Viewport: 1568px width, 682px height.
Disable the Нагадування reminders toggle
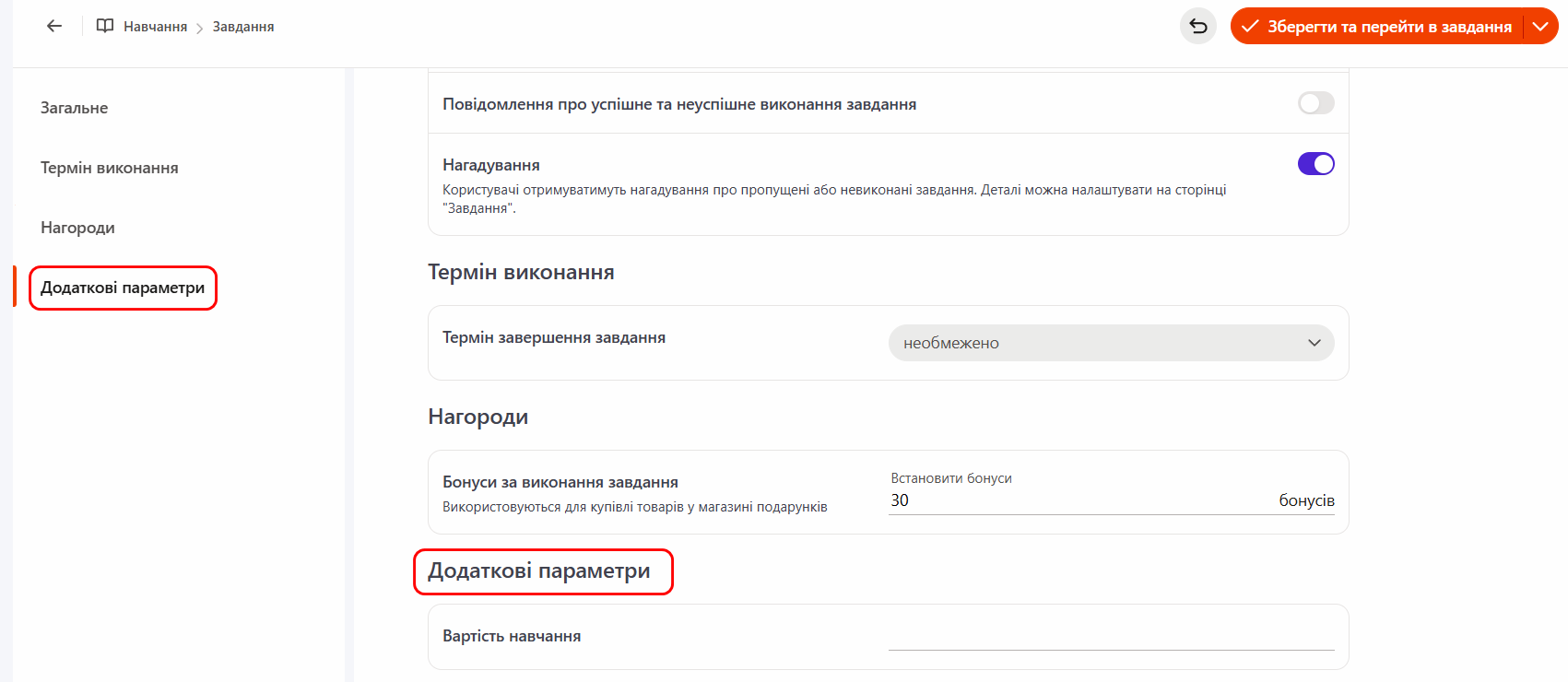1315,164
